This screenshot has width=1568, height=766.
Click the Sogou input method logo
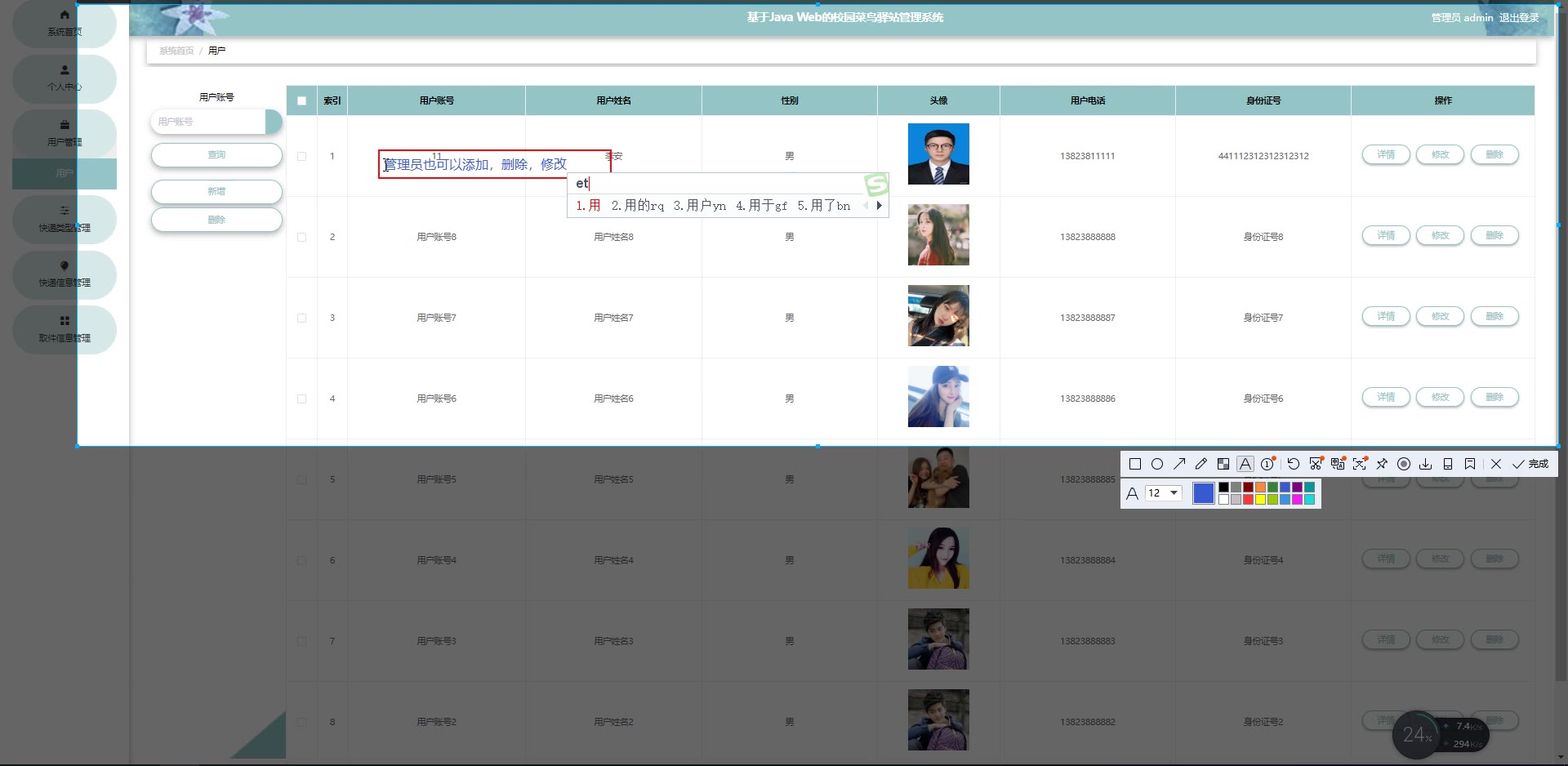point(876,185)
